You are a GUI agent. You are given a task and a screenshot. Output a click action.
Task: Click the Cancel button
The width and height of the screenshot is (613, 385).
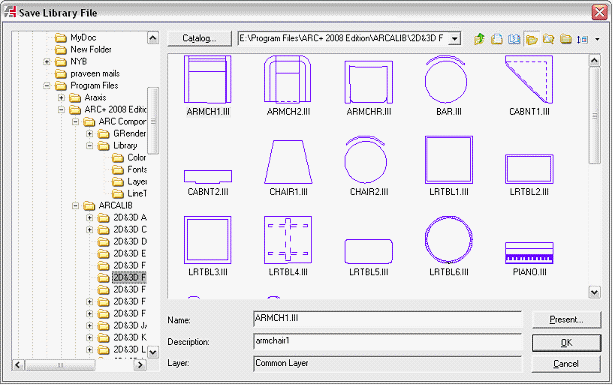pos(566,364)
